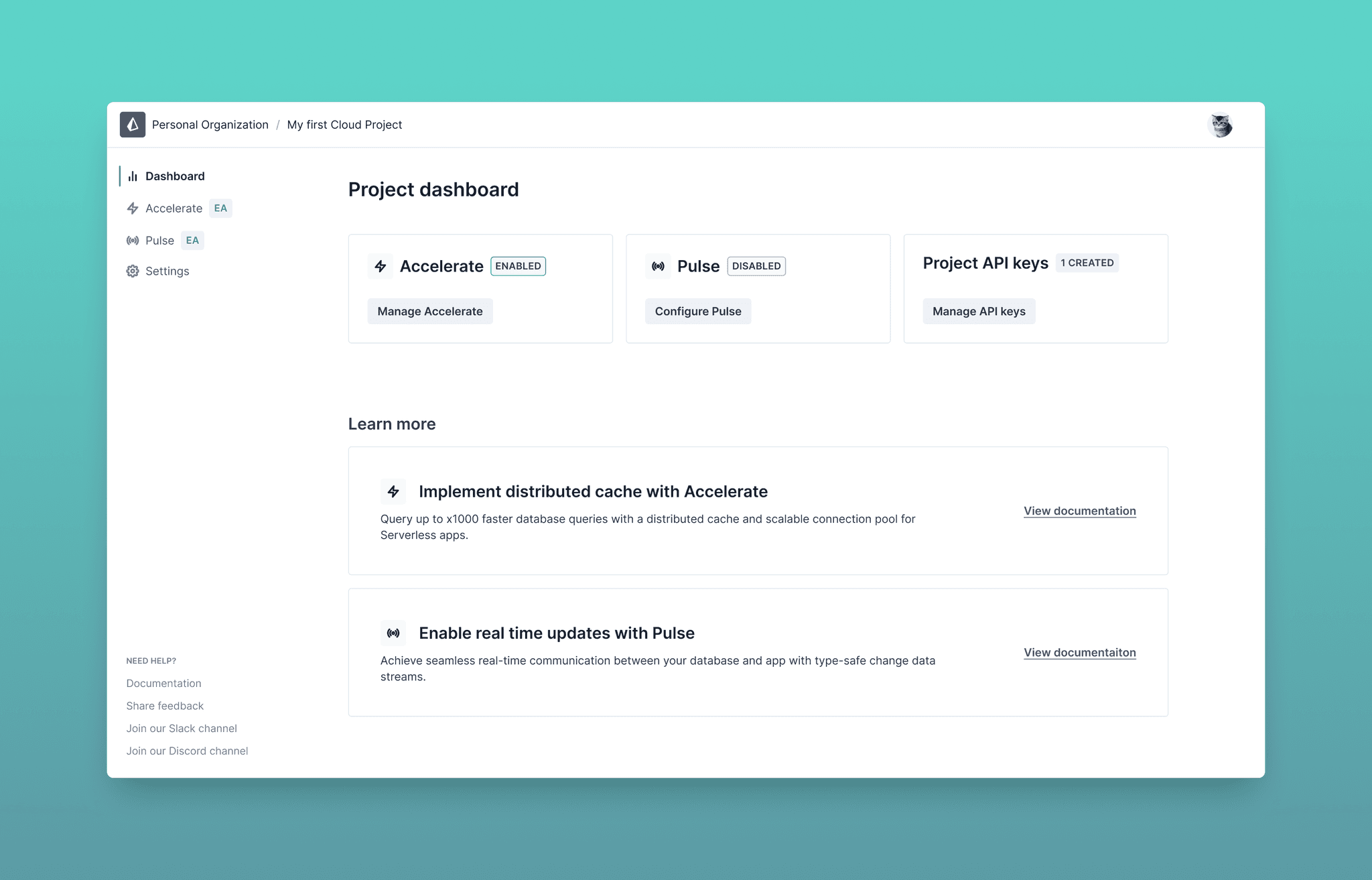Screen dimensions: 1372x880
Task: Open View documentation link for Pulse
Action: pos(1079,652)
